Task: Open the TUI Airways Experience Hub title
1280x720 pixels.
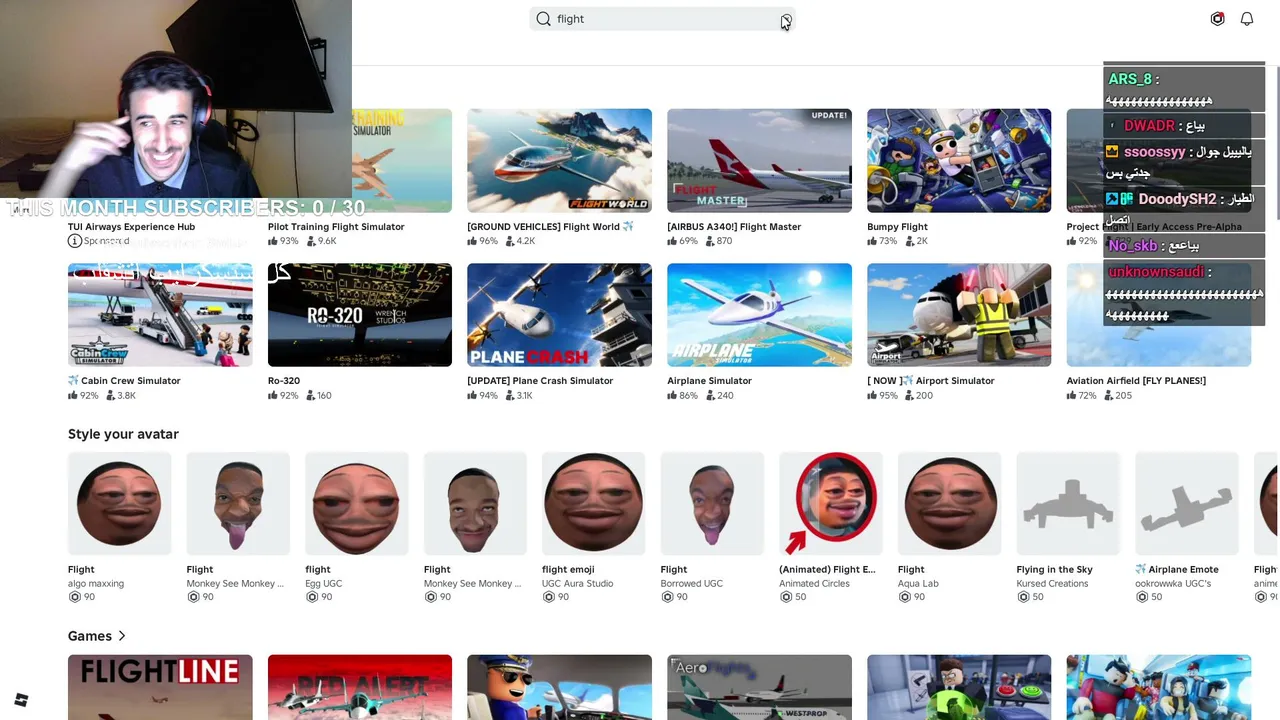Action: pyautogui.click(x=131, y=227)
